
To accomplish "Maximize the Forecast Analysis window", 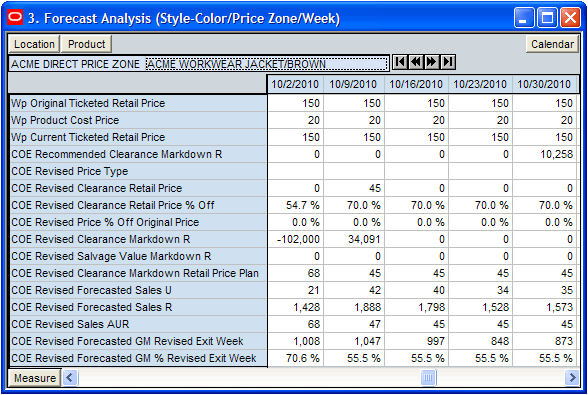I will coord(547,18).
